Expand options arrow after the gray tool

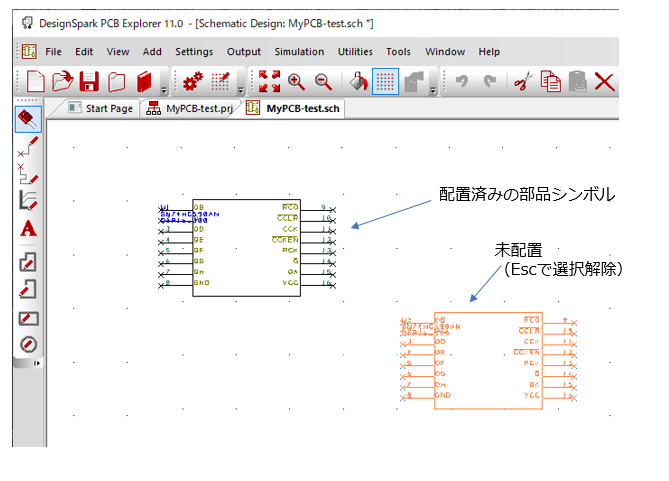tap(433, 90)
